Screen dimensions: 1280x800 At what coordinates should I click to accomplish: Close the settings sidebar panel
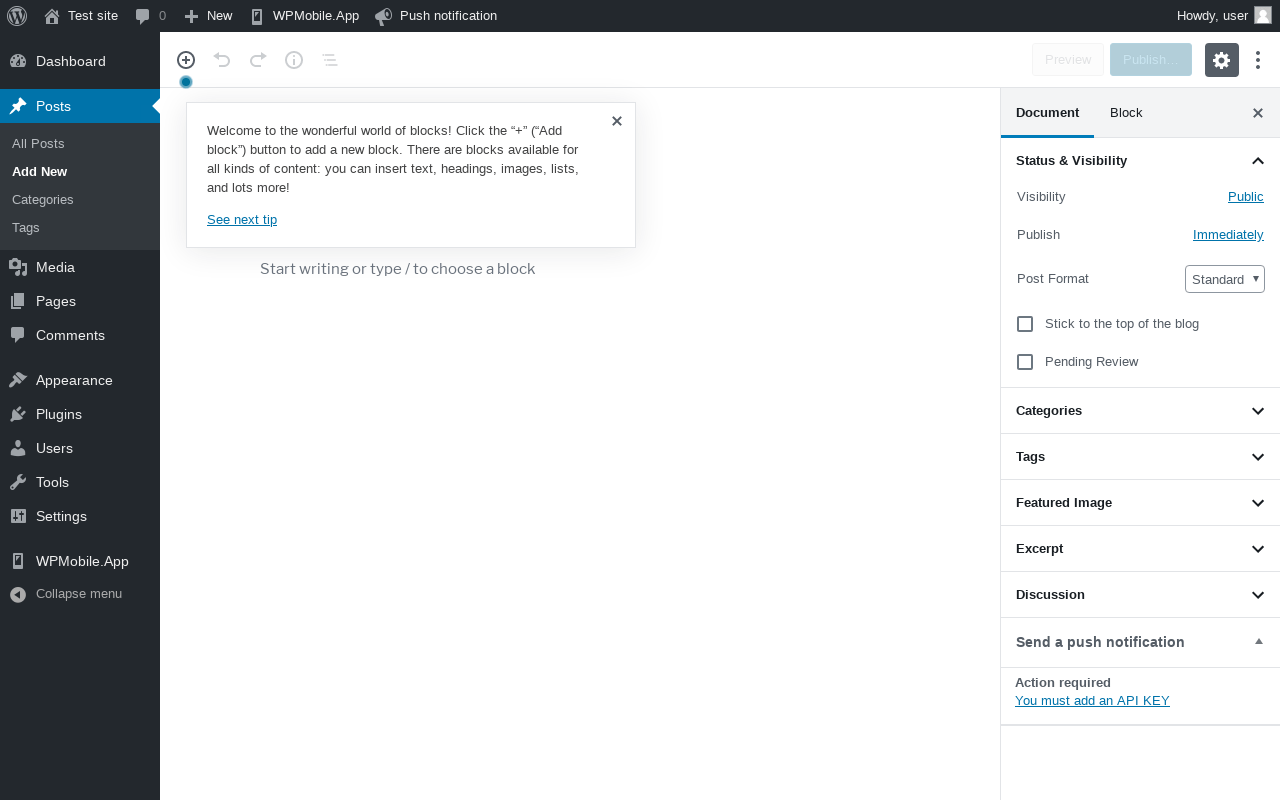(1258, 113)
